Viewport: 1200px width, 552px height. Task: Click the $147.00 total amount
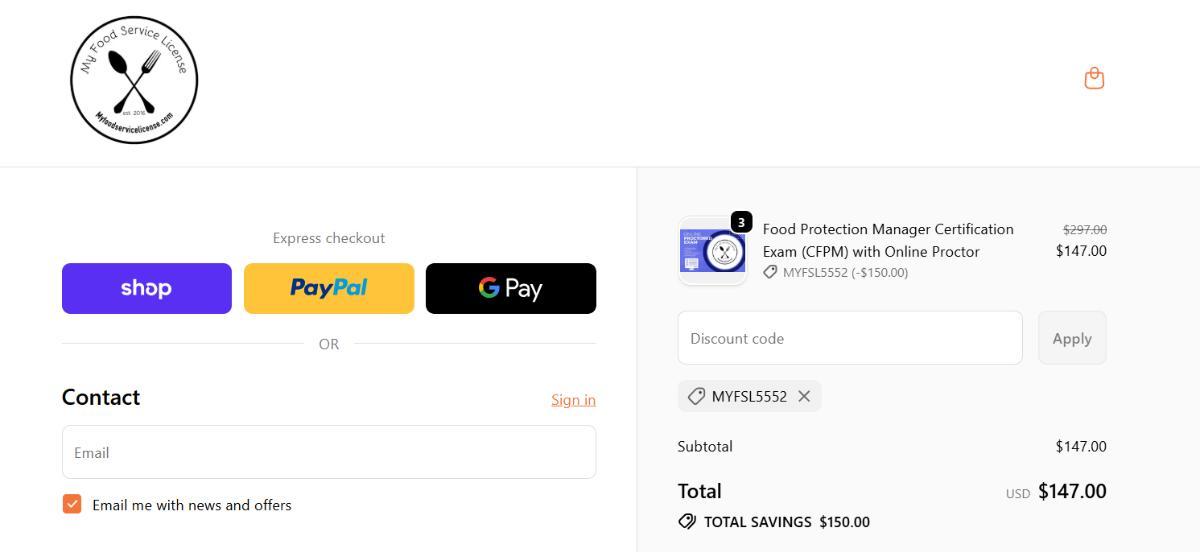1072,491
